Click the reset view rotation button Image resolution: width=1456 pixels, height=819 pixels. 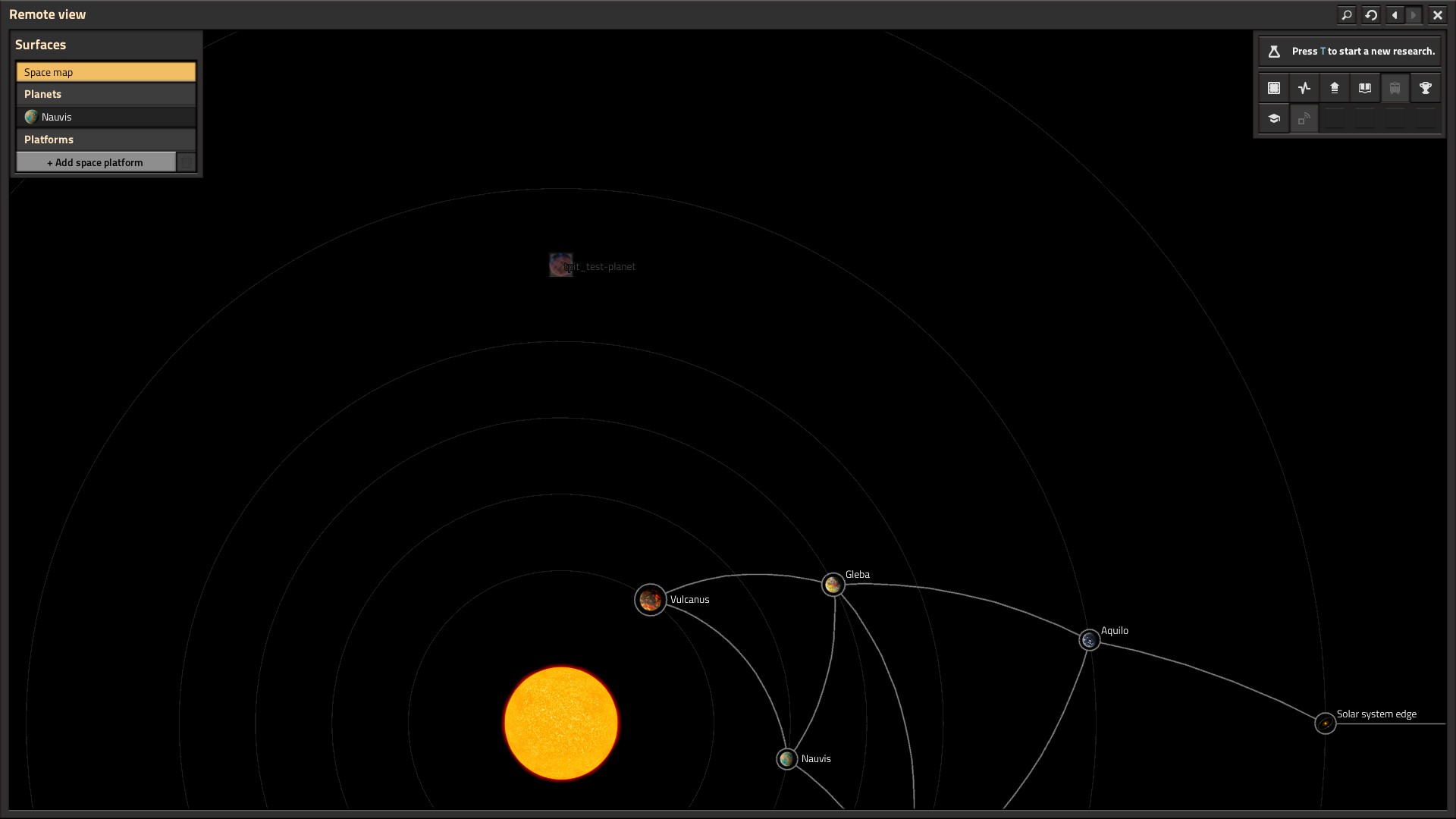(x=1371, y=14)
